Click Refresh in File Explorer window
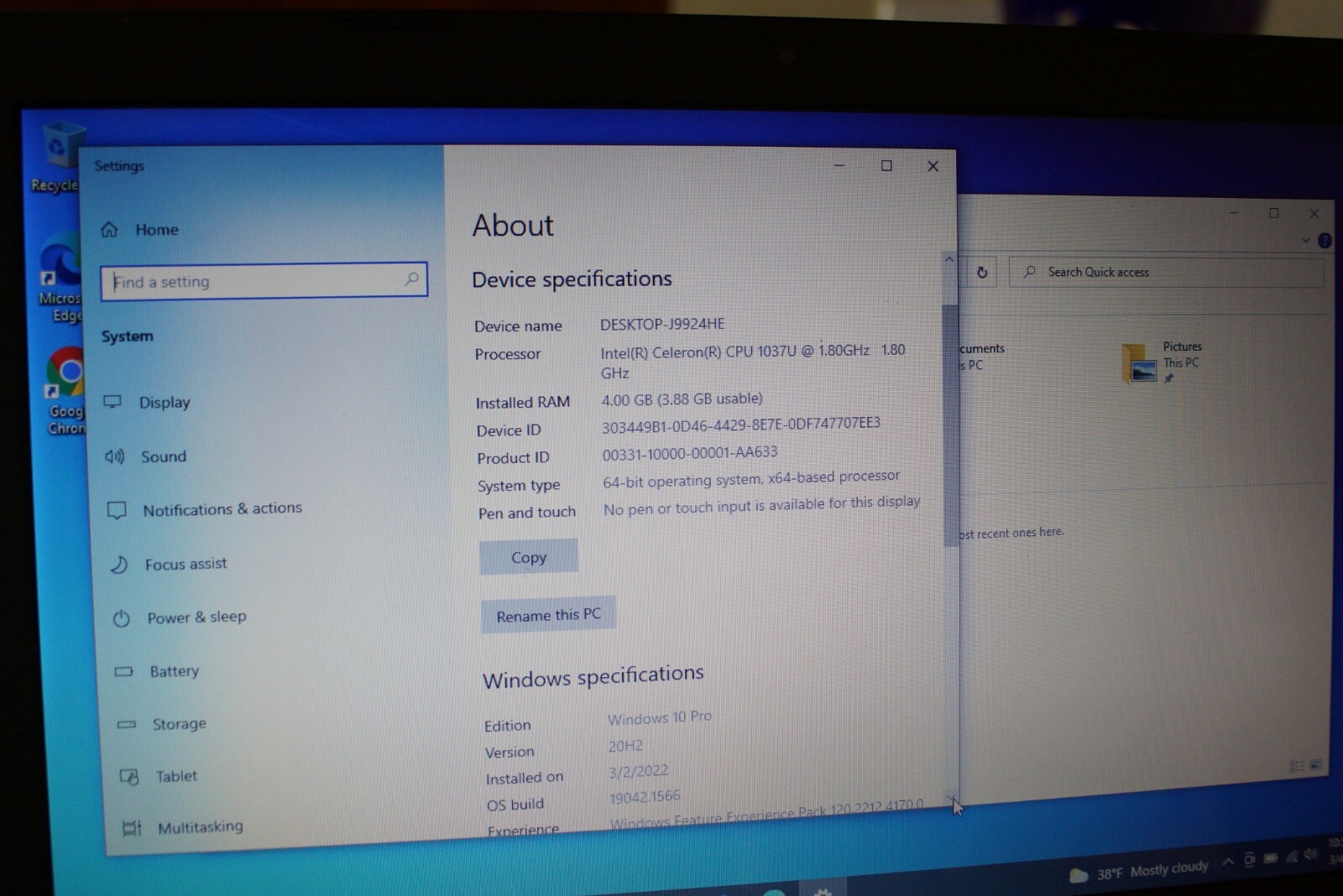1343x896 pixels. pyautogui.click(x=982, y=272)
